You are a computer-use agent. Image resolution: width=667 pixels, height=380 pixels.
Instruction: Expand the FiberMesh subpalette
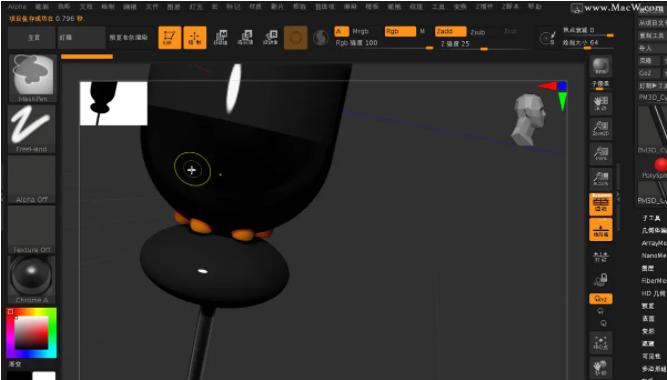point(653,281)
